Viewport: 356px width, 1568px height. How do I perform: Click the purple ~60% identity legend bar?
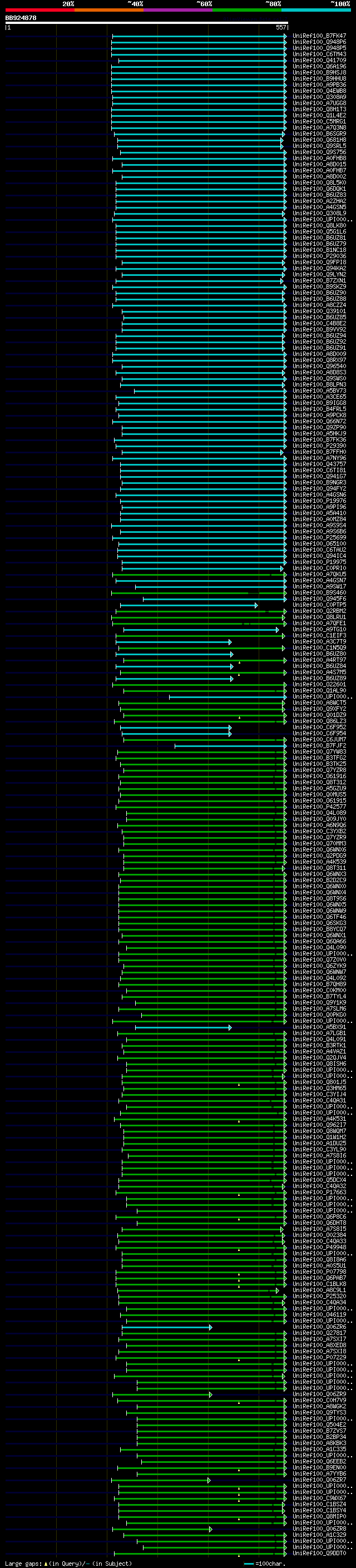tap(177, 11)
